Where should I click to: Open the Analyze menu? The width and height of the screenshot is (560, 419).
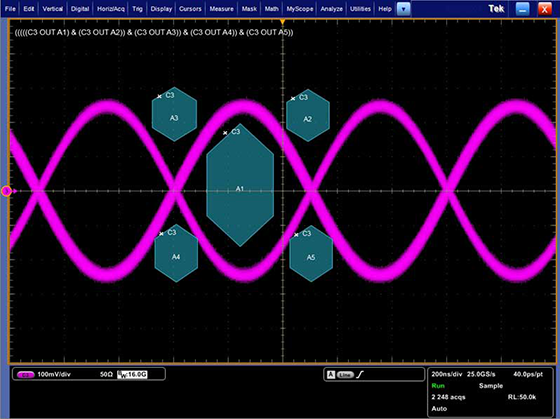331,9
